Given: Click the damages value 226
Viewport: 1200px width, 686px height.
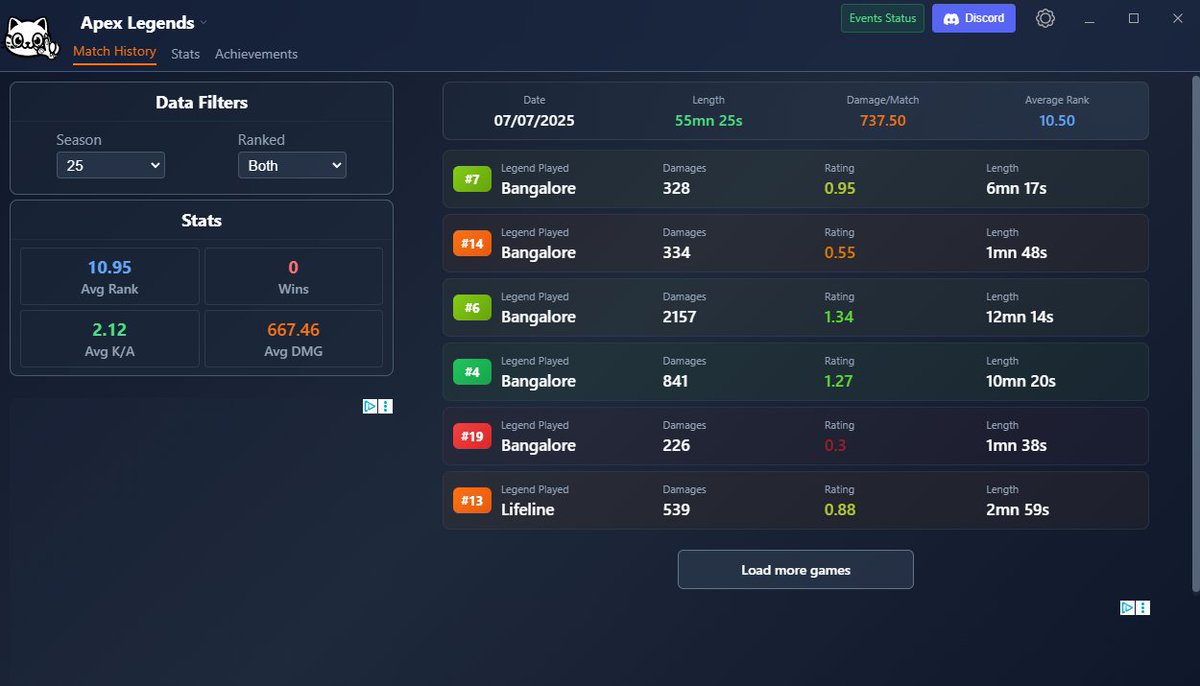Looking at the screenshot, I should click(x=677, y=445).
